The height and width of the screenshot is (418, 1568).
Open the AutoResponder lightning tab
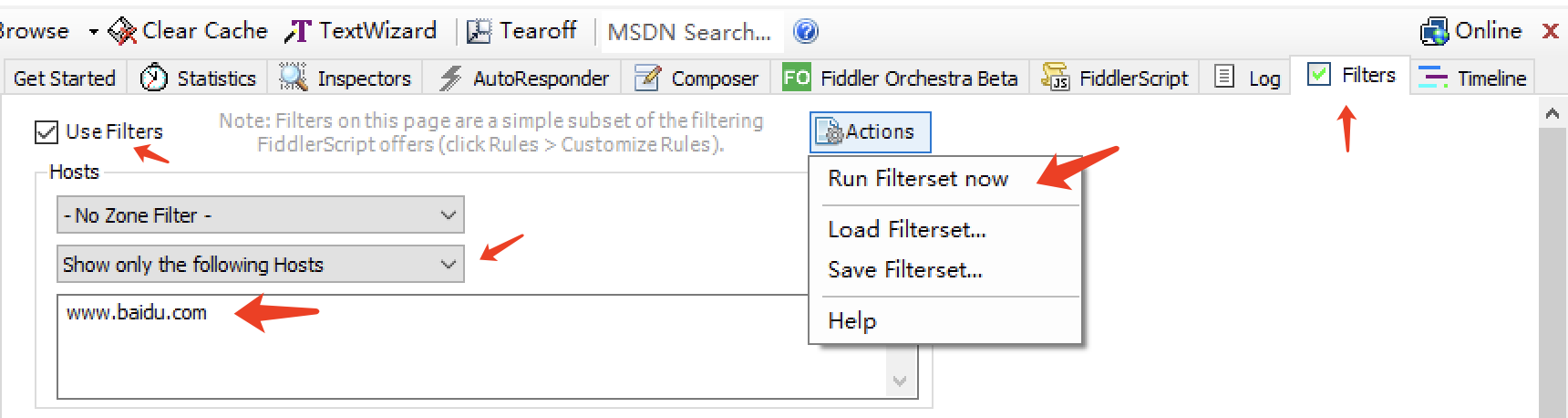click(x=522, y=78)
